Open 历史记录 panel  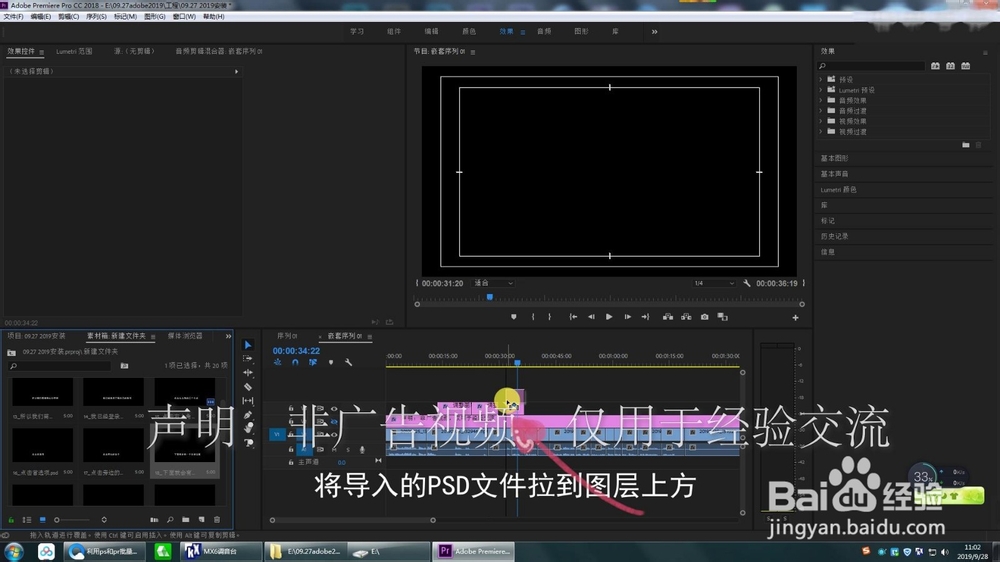pos(834,236)
